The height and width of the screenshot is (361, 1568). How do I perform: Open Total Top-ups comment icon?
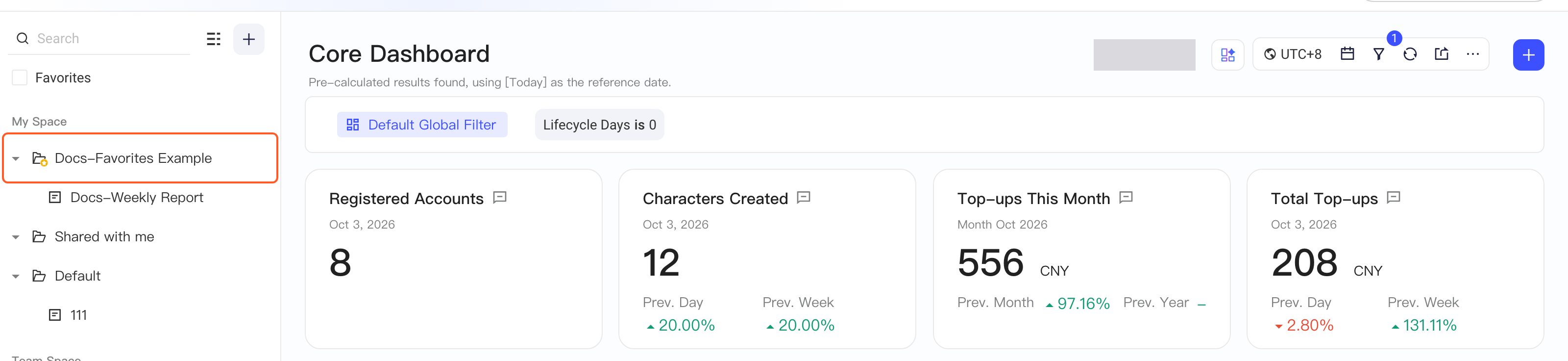click(x=1393, y=198)
